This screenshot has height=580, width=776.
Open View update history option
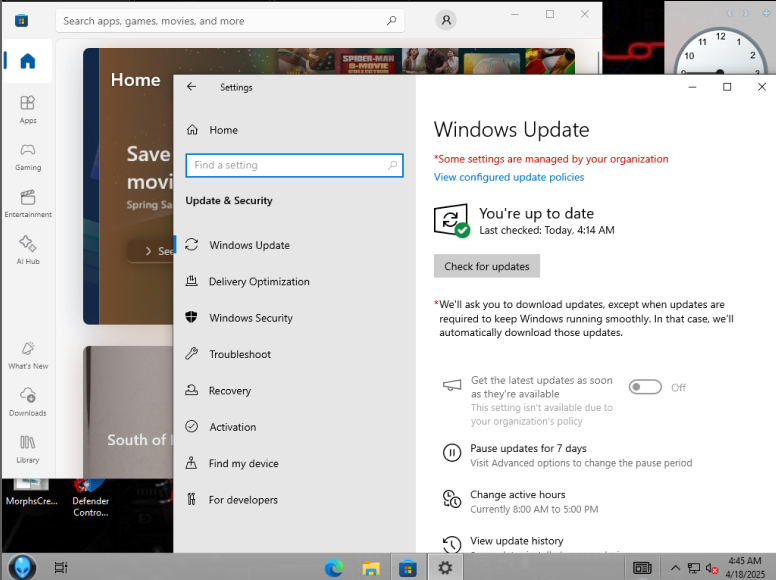(517, 541)
